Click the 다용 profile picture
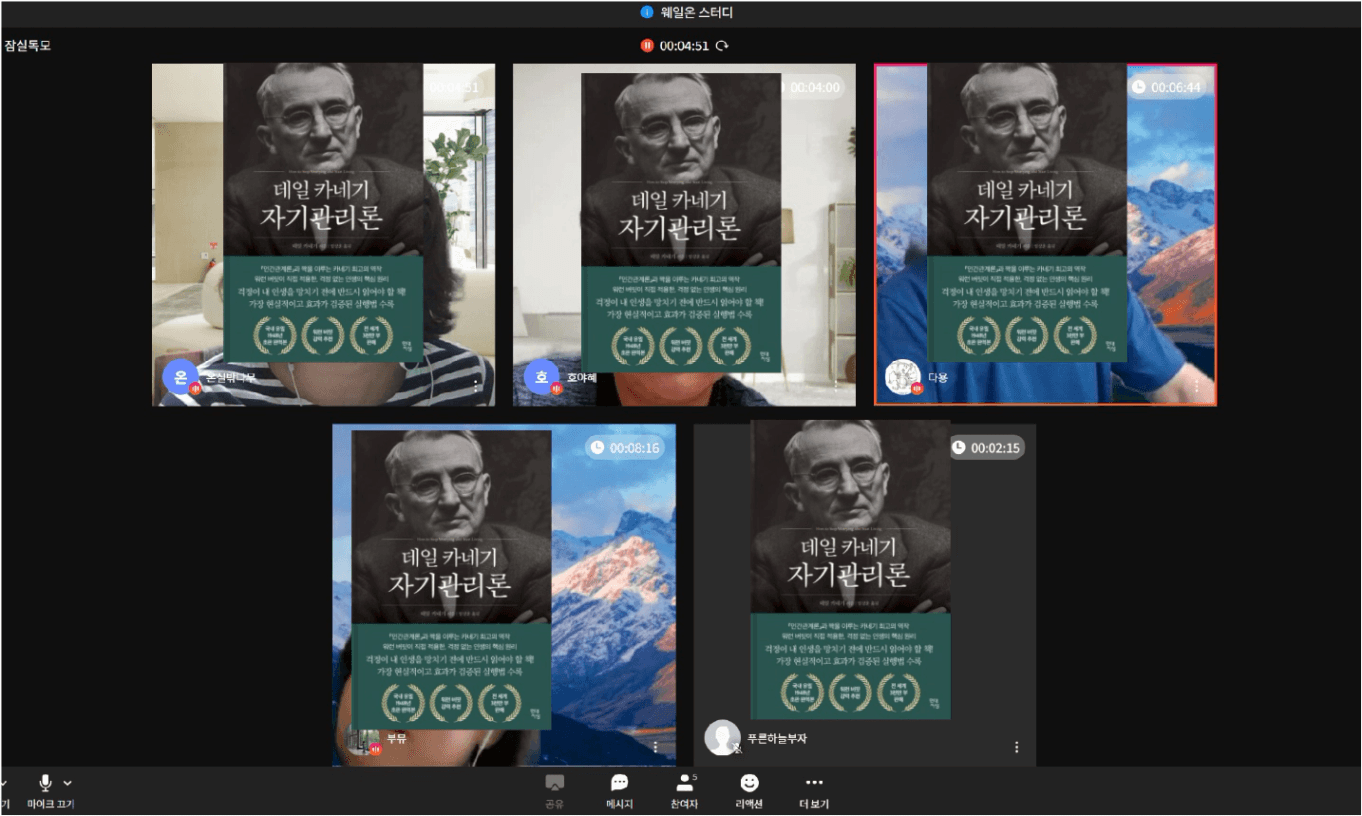The width and height of the screenshot is (1362, 816). click(903, 377)
